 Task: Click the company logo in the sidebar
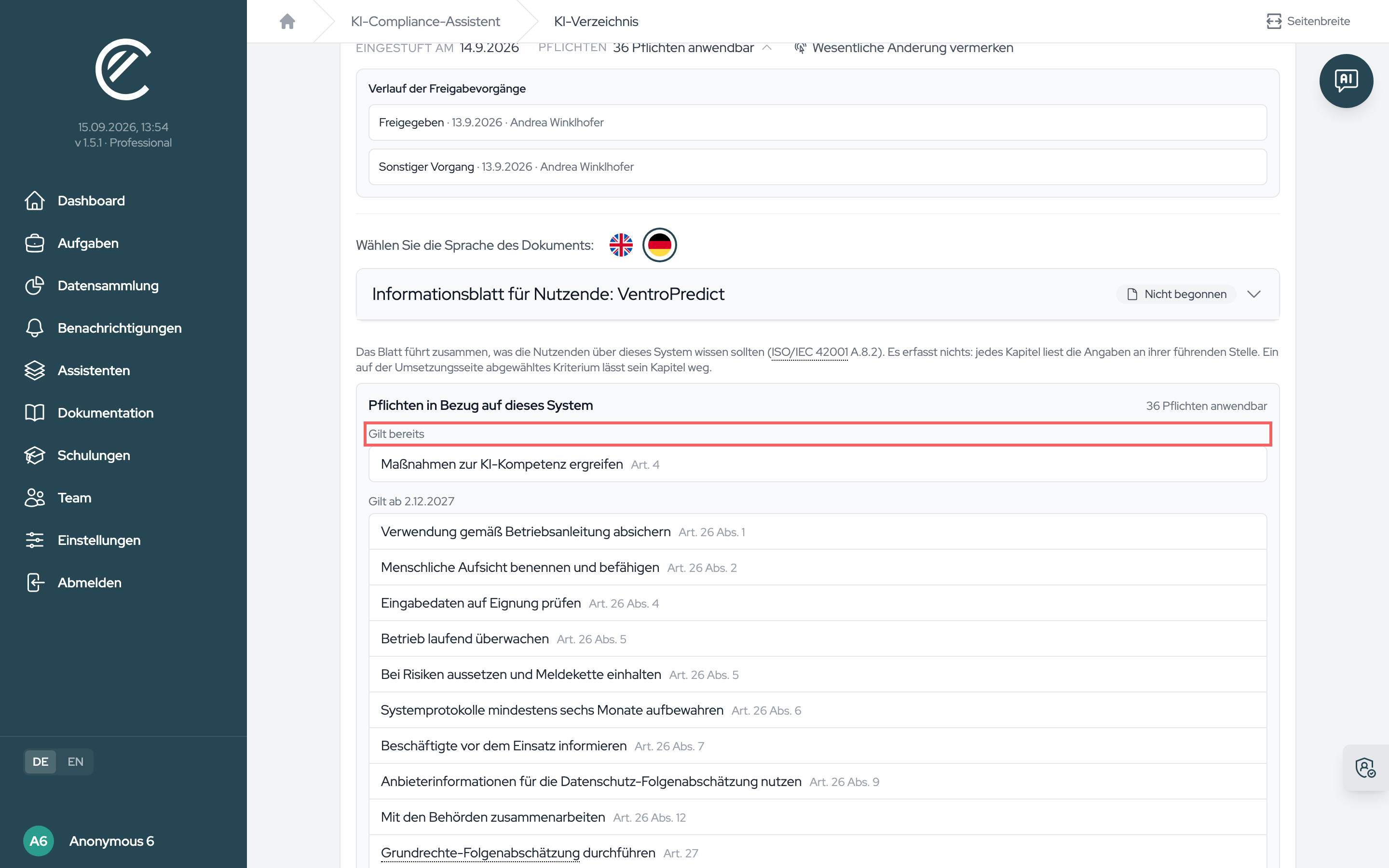[x=123, y=69]
